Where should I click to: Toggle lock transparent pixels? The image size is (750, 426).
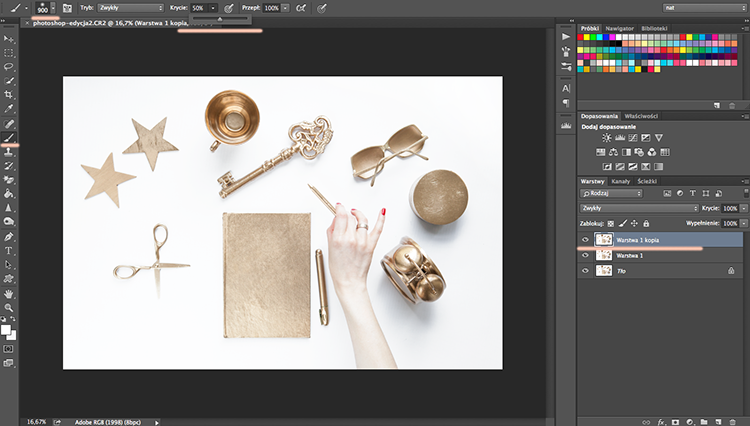(611, 223)
